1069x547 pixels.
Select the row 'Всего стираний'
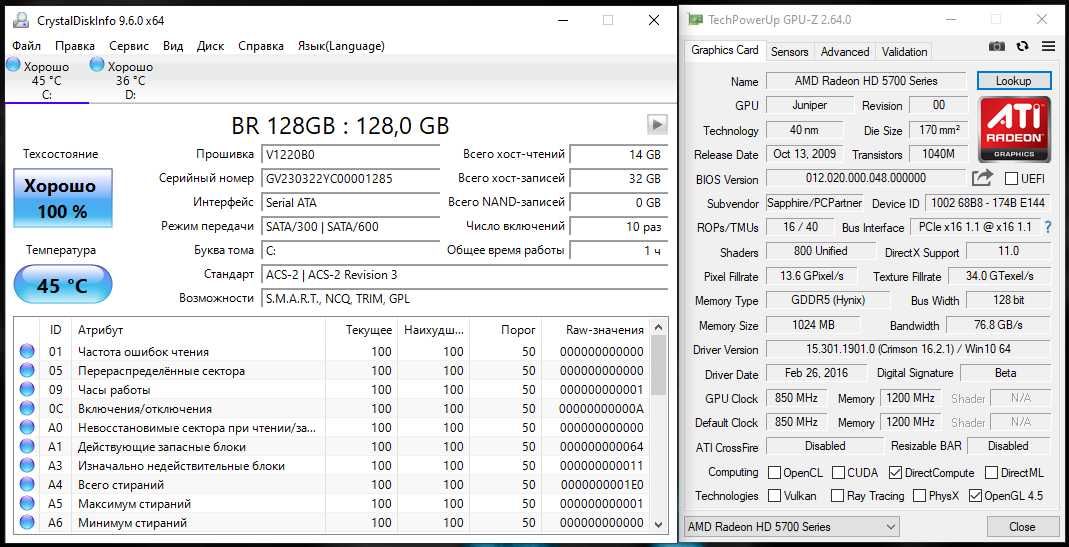332,485
